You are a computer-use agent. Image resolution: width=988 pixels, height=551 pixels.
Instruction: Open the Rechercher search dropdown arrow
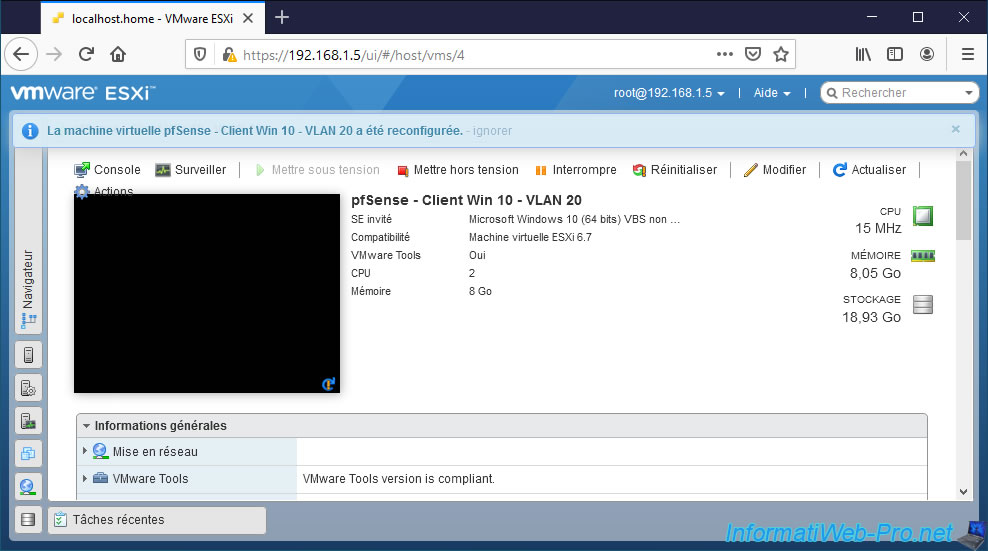coord(969,93)
